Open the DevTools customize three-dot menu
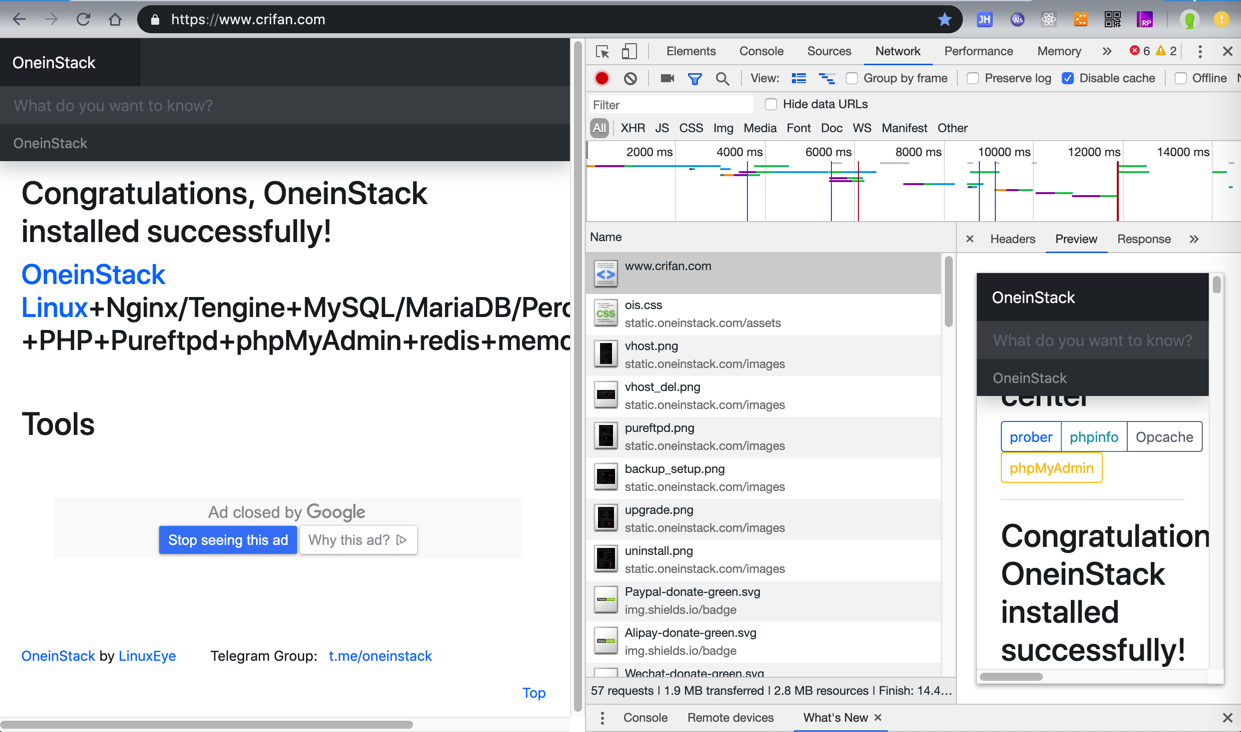1241x732 pixels. point(1200,51)
